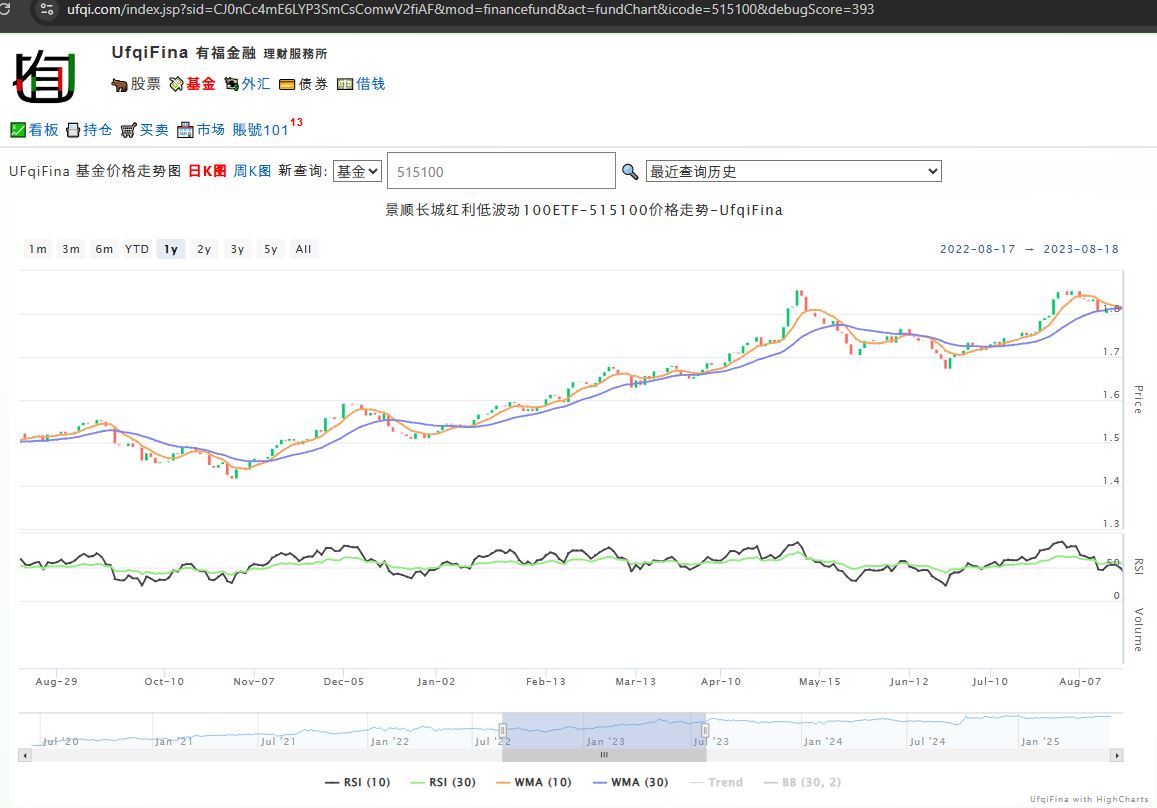1157x808 pixels.
Task: Open the 股票 stocks section
Action: [x=136, y=84]
